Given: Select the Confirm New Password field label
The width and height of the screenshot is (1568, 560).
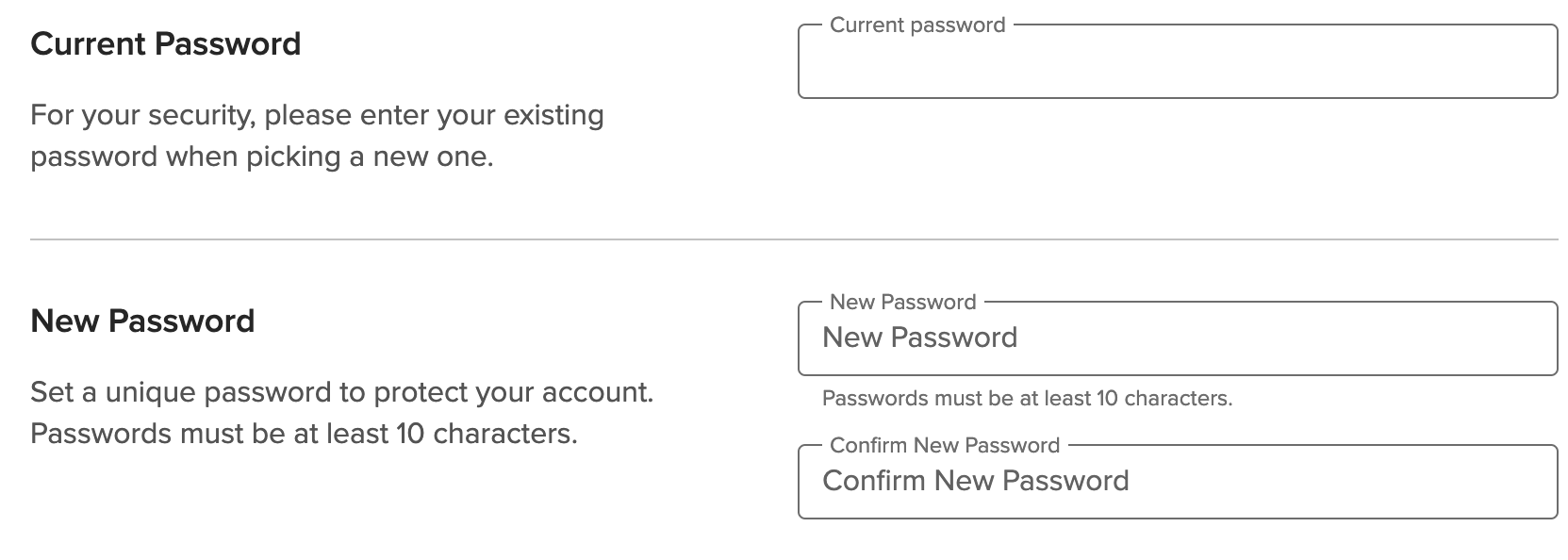Looking at the screenshot, I should click(945, 445).
